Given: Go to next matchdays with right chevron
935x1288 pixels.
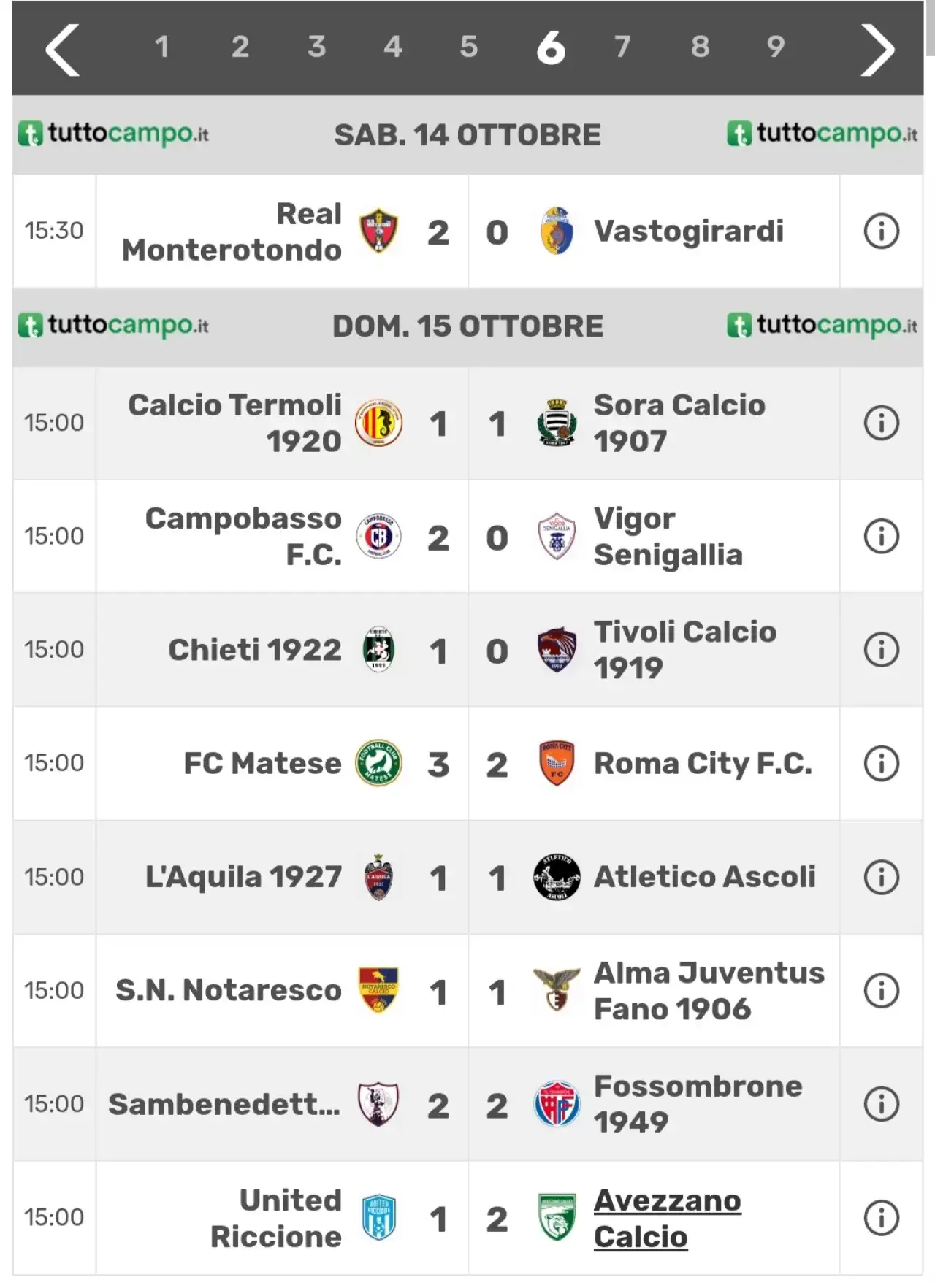Looking at the screenshot, I should click(x=877, y=50).
